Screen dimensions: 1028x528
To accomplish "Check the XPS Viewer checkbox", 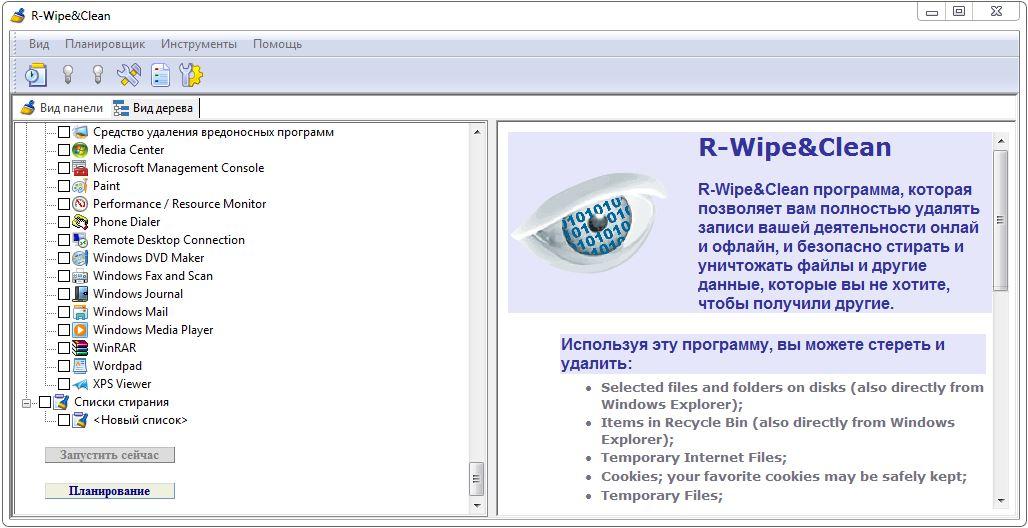I will pyautogui.click(x=64, y=384).
